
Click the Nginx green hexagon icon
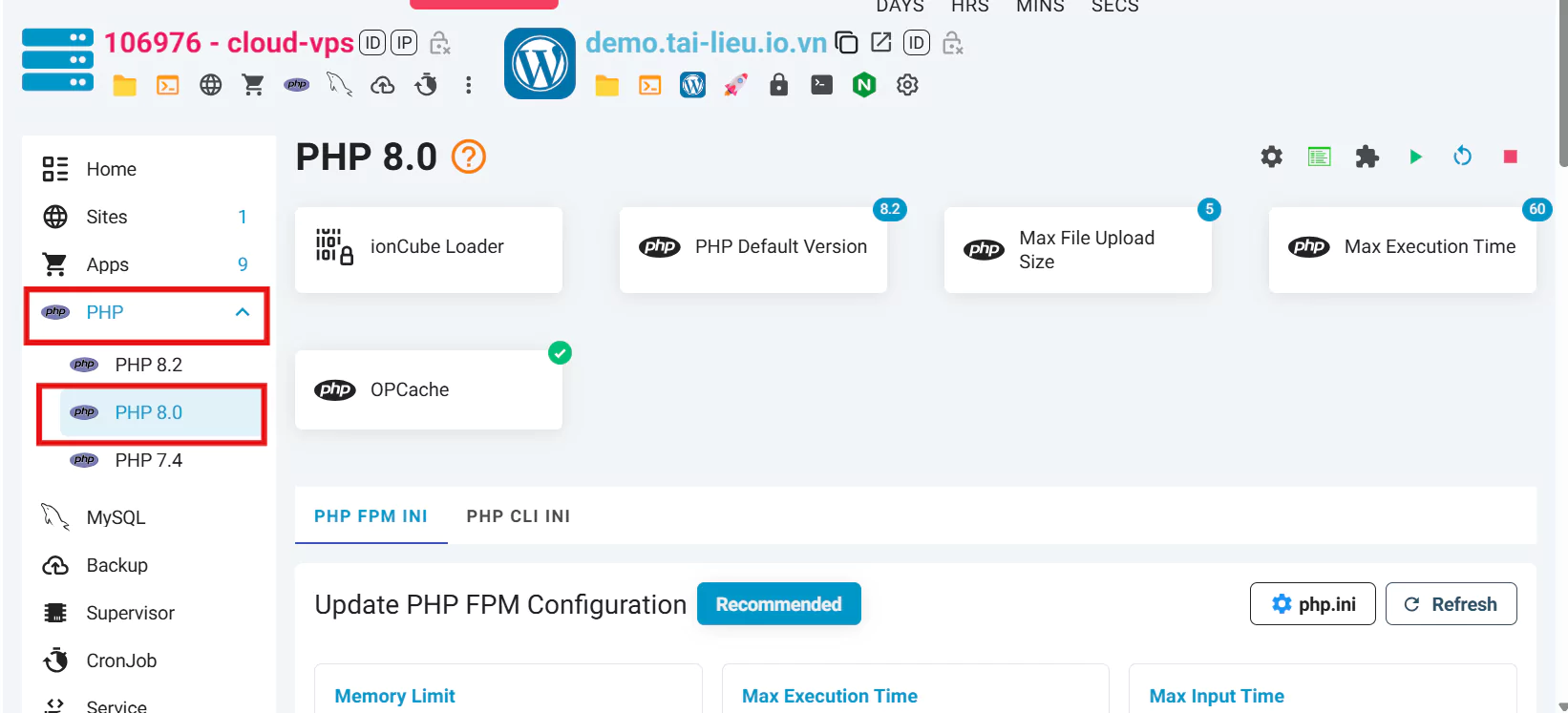864,85
